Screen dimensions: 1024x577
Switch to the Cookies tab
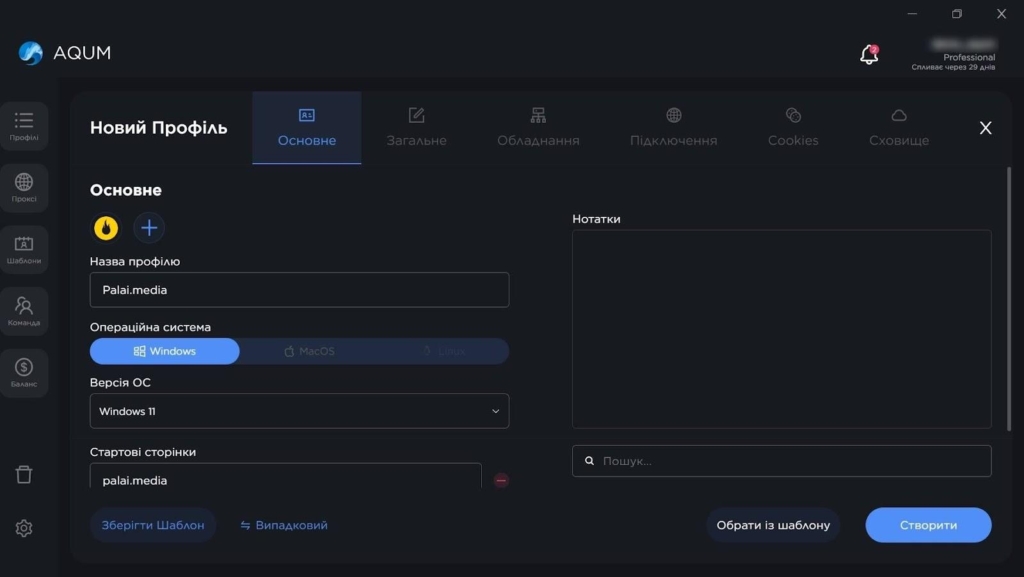[x=793, y=128]
